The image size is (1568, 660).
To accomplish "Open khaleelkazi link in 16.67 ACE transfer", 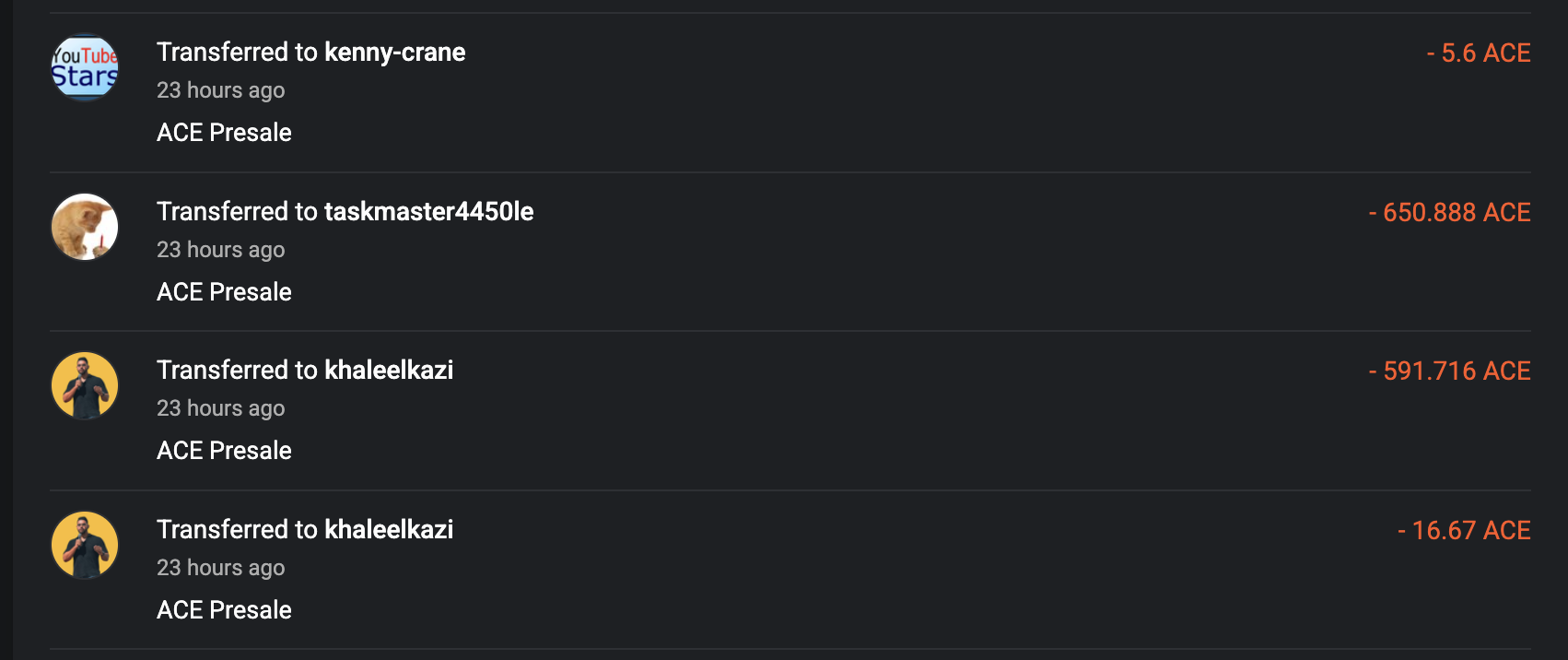I will click(389, 530).
